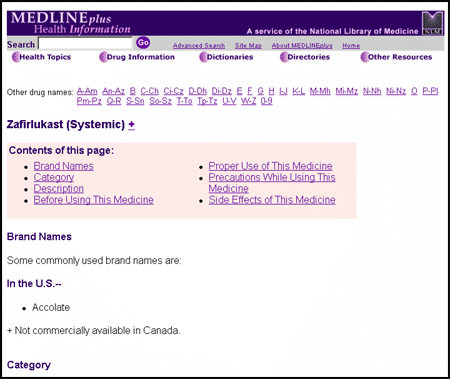
Task: Go to About MEDLINEplus link
Action: click(x=302, y=46)
